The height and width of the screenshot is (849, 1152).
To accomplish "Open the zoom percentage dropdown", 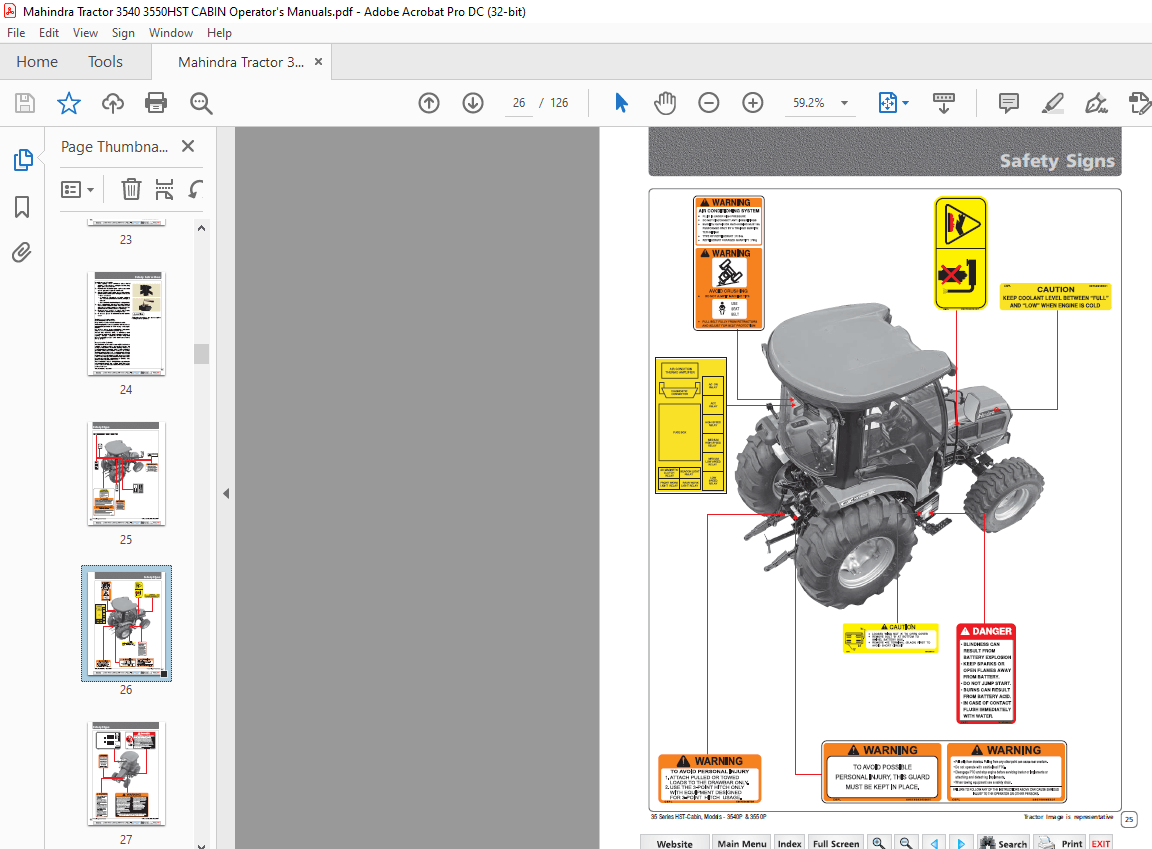I will pos(844,102).
